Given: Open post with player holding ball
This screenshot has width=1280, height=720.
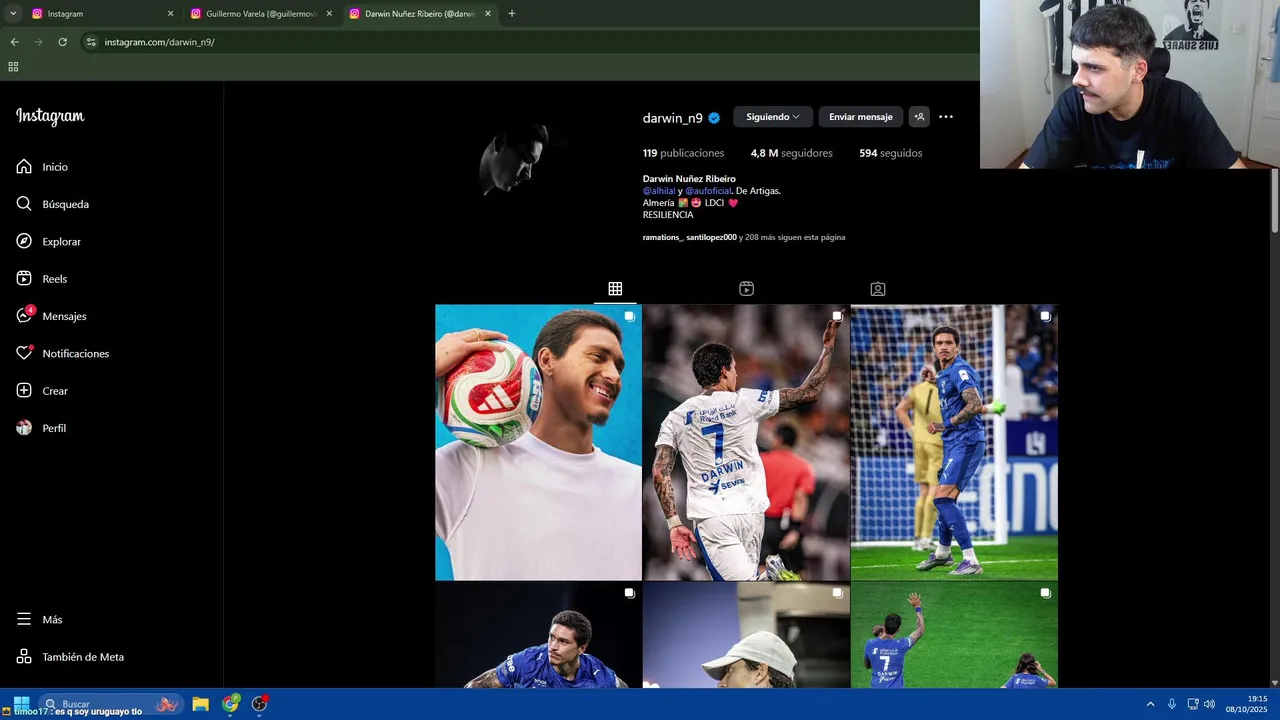Looking at the screenshot, I should coord(538,442).
